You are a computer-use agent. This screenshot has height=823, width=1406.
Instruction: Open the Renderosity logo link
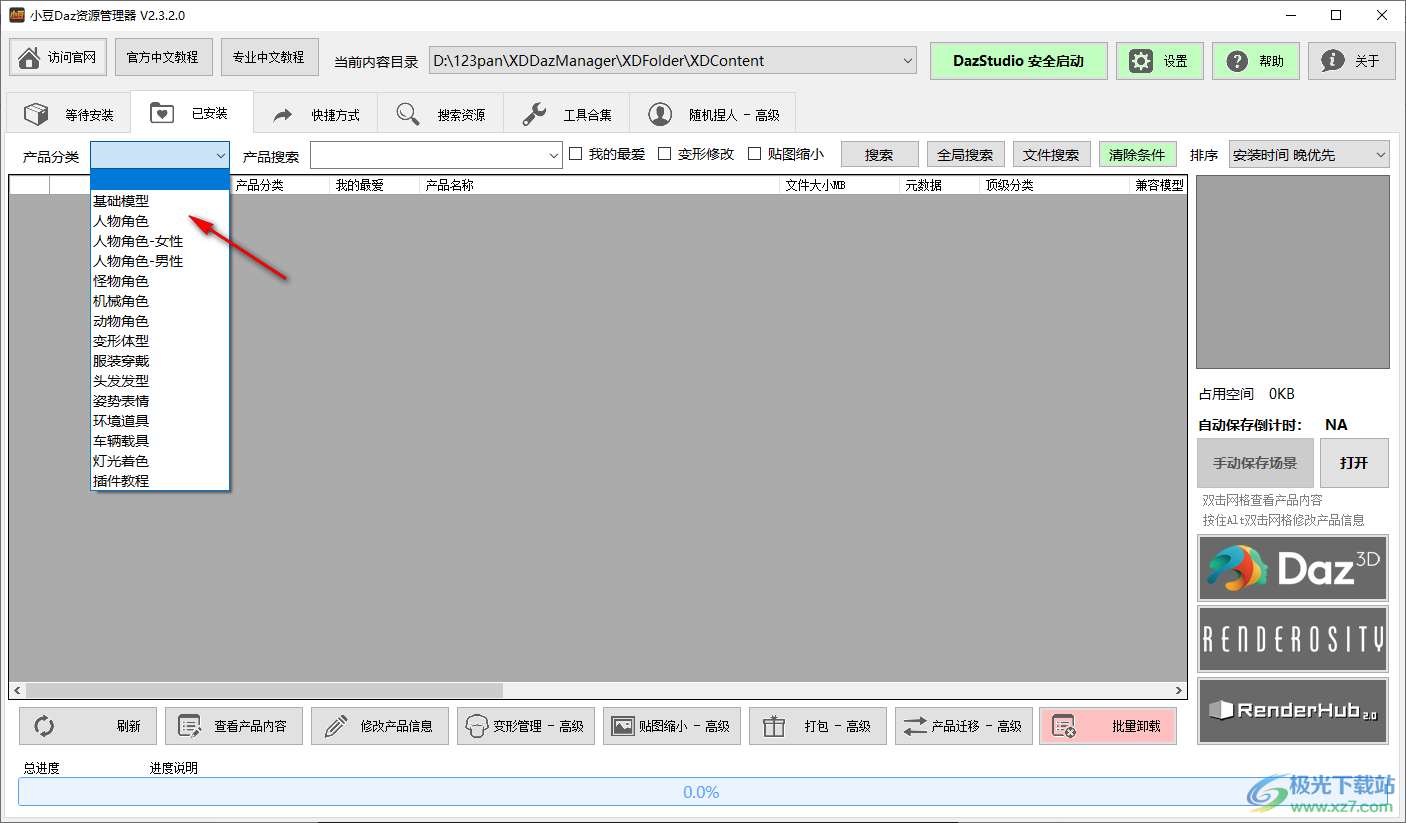tap(1292, 639)
